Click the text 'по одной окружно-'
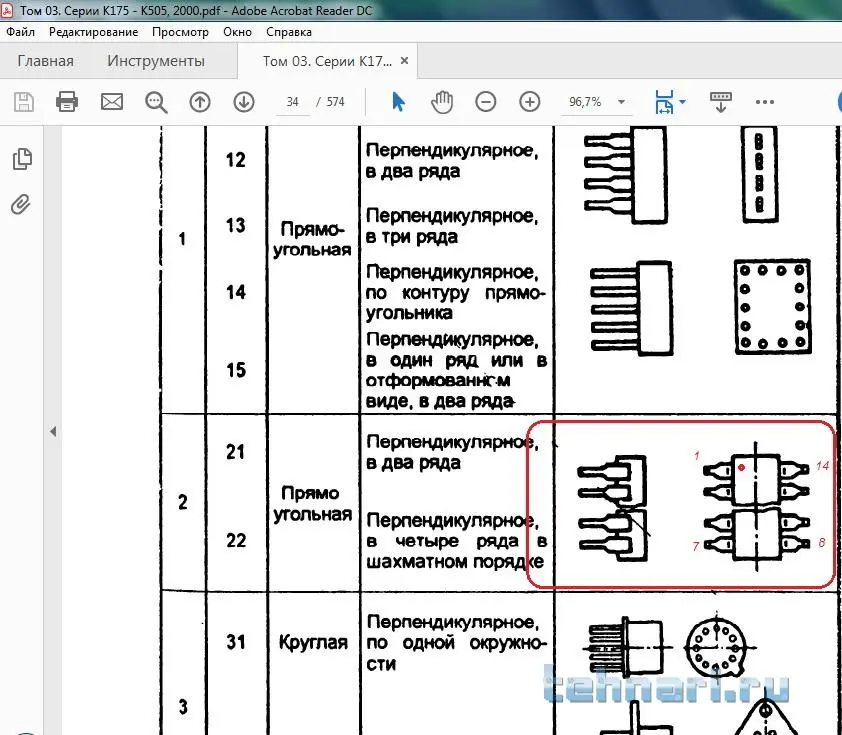The image size is (842, 735). pos(456,643)
